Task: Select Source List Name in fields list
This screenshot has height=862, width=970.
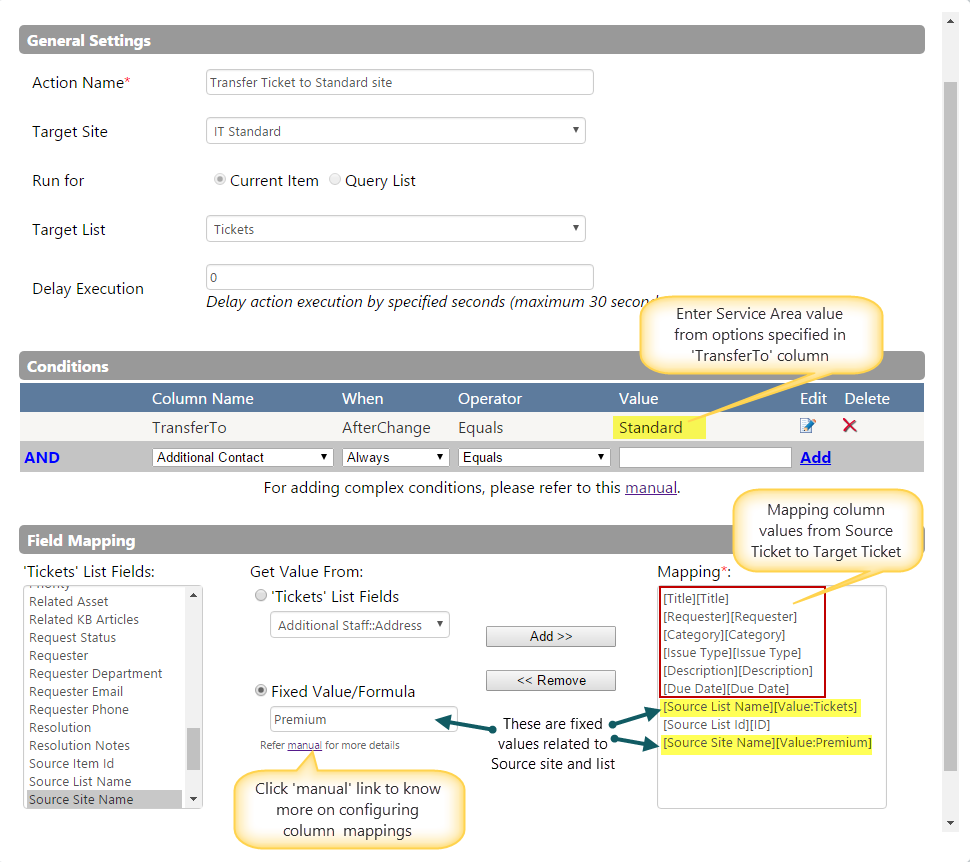Action: [x=80, y=781]
